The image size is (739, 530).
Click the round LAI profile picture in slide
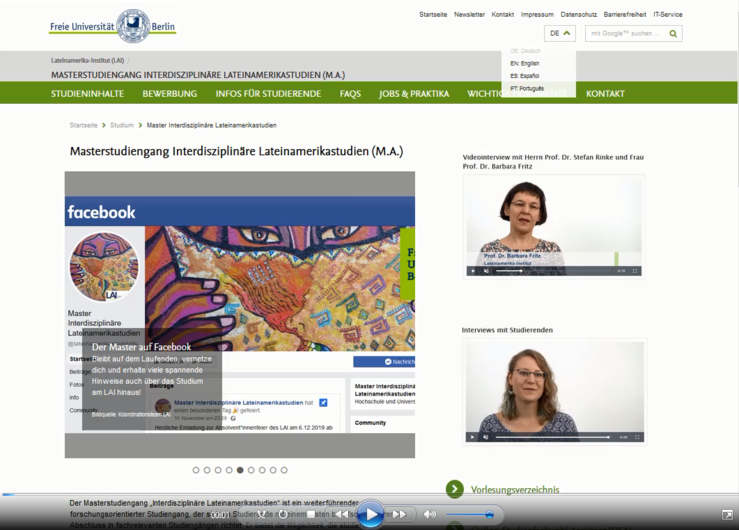104,266
